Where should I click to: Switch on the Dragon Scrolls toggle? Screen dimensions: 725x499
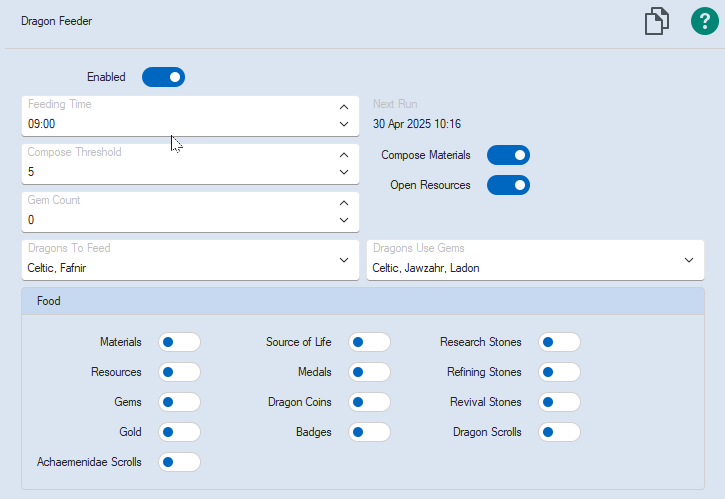559,432
